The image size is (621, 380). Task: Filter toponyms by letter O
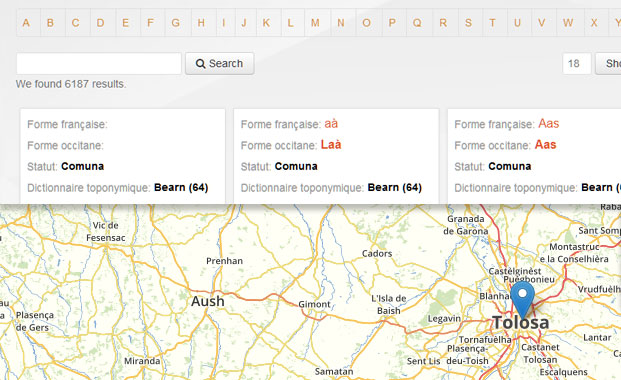(366, 23)
